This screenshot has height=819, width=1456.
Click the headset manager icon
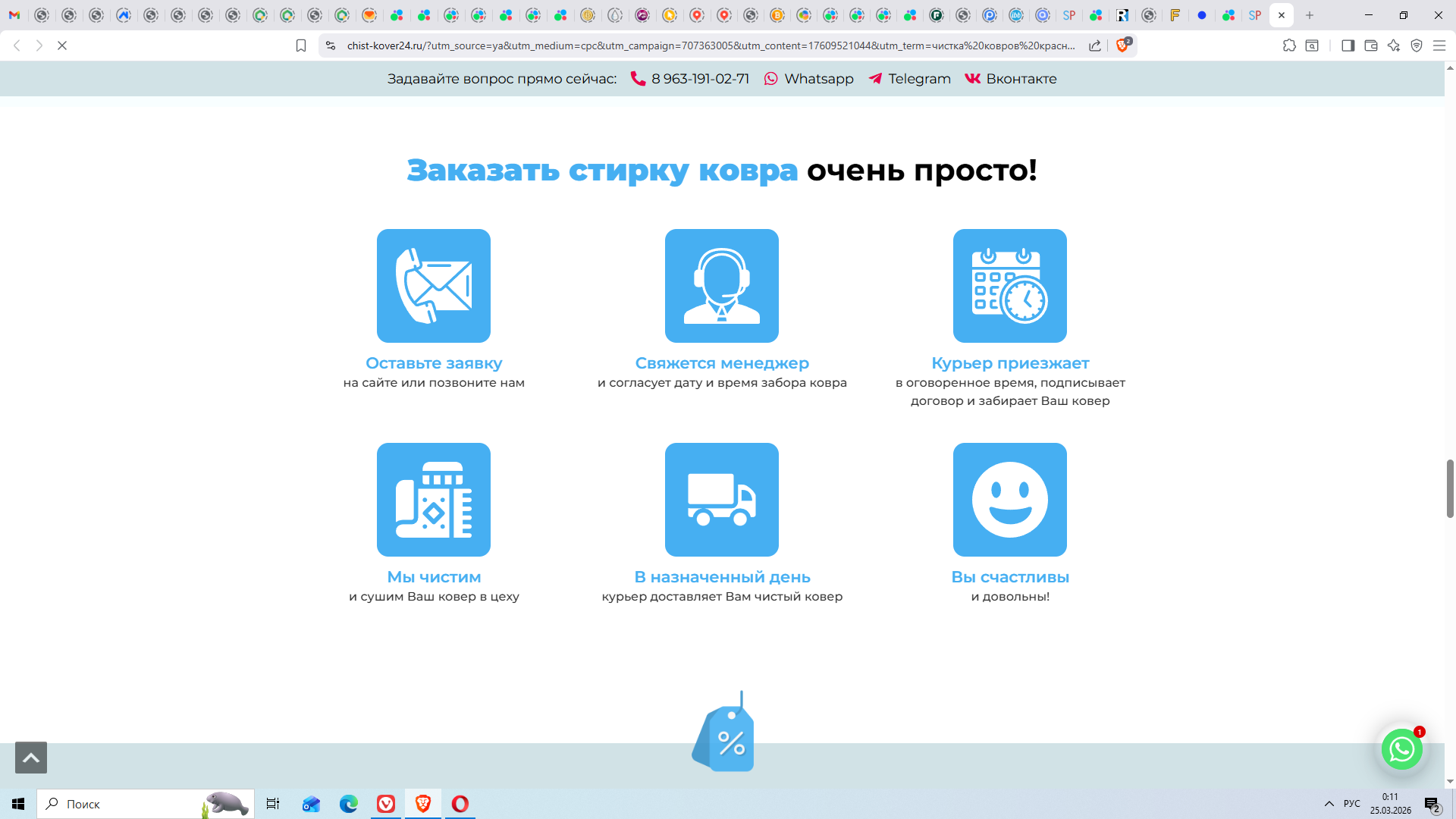point(722,286)
